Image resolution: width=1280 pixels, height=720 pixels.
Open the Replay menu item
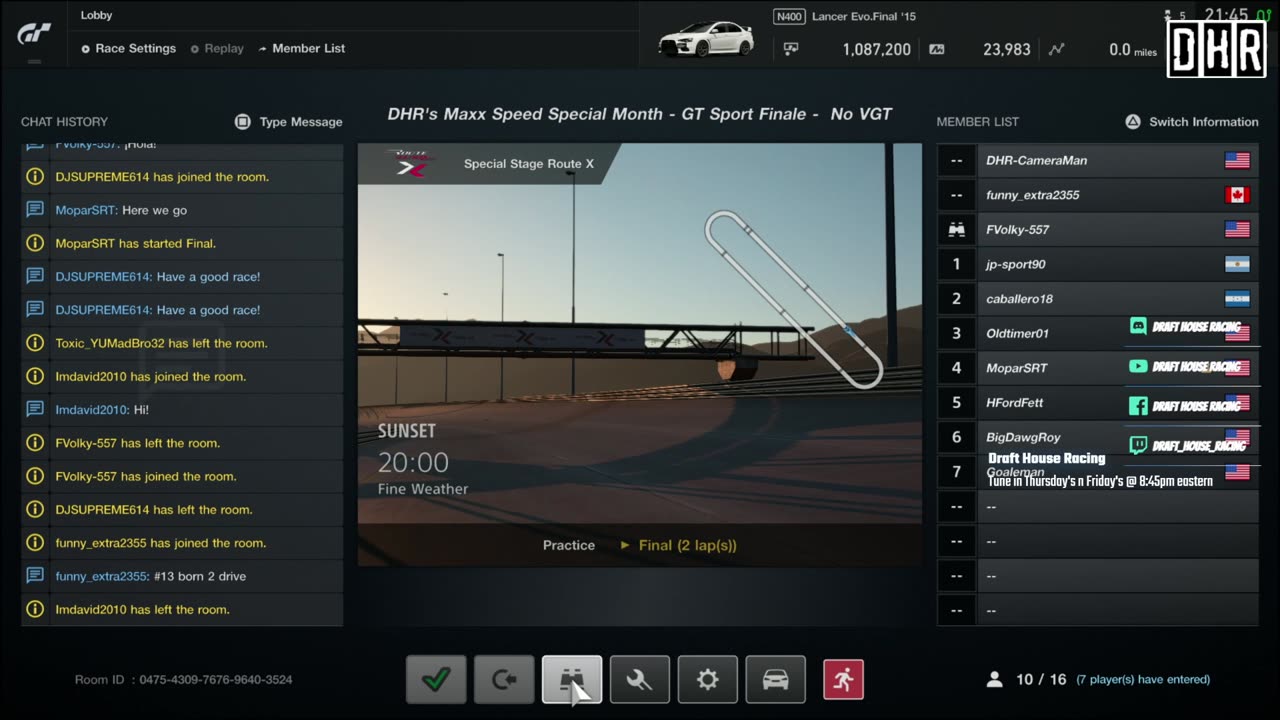(x=217, y=48)
